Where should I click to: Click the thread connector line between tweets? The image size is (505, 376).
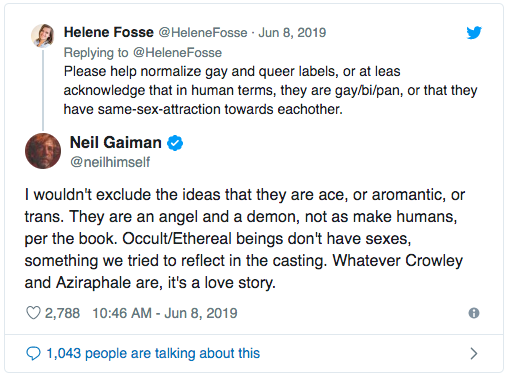(x=43, y=90)
